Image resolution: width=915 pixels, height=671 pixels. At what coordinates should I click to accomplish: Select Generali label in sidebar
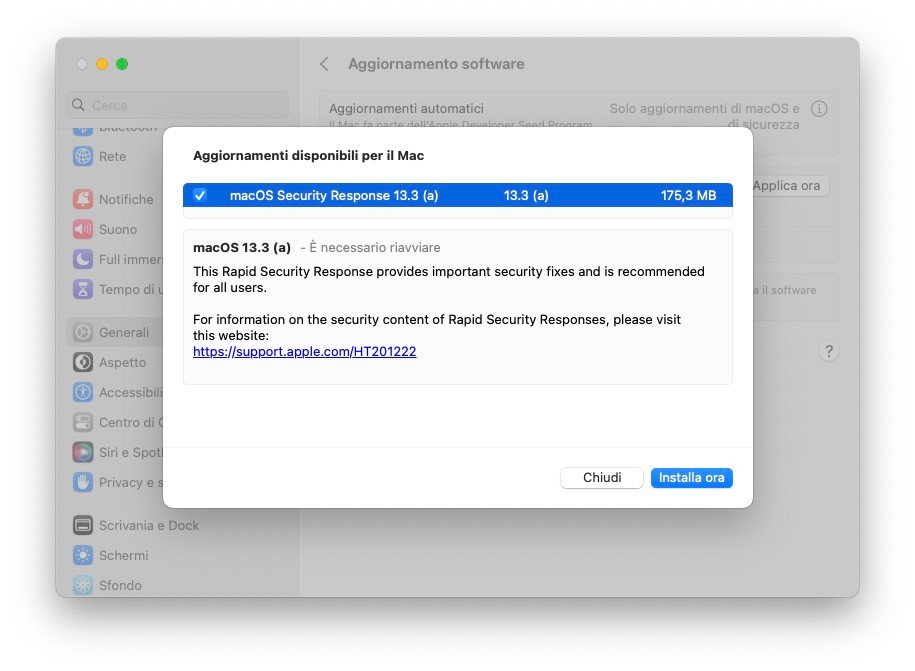[x=124, y=333]
